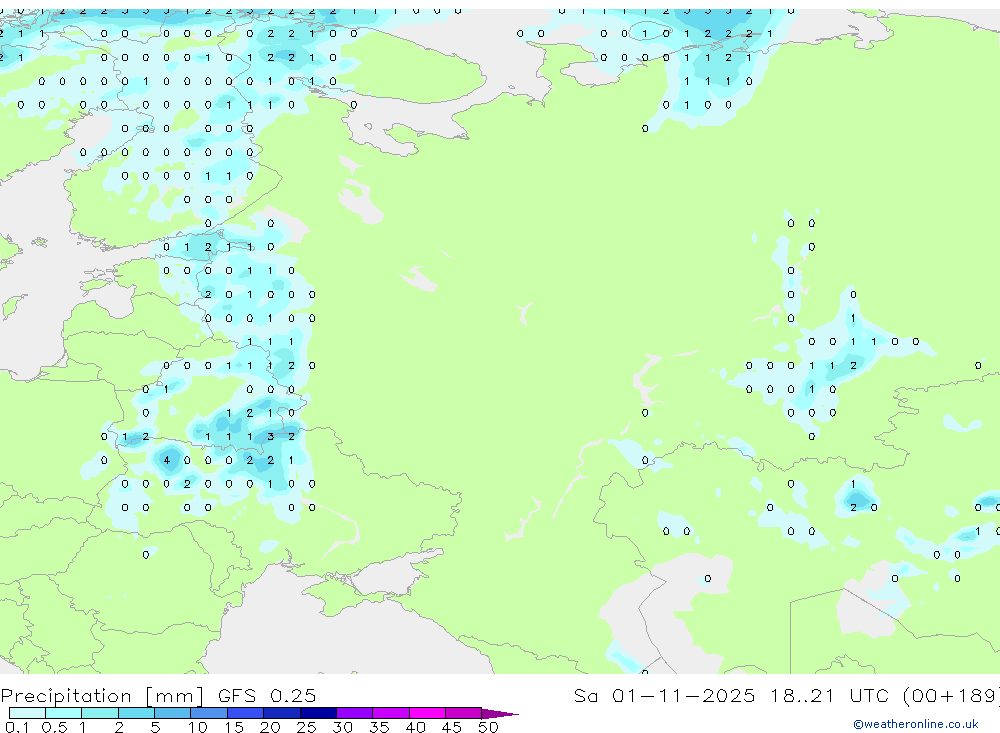This screenshot has width=1000, height=733.
Task: Choose the 25–30 mm navy legend swatch
Action: point(318,713)
